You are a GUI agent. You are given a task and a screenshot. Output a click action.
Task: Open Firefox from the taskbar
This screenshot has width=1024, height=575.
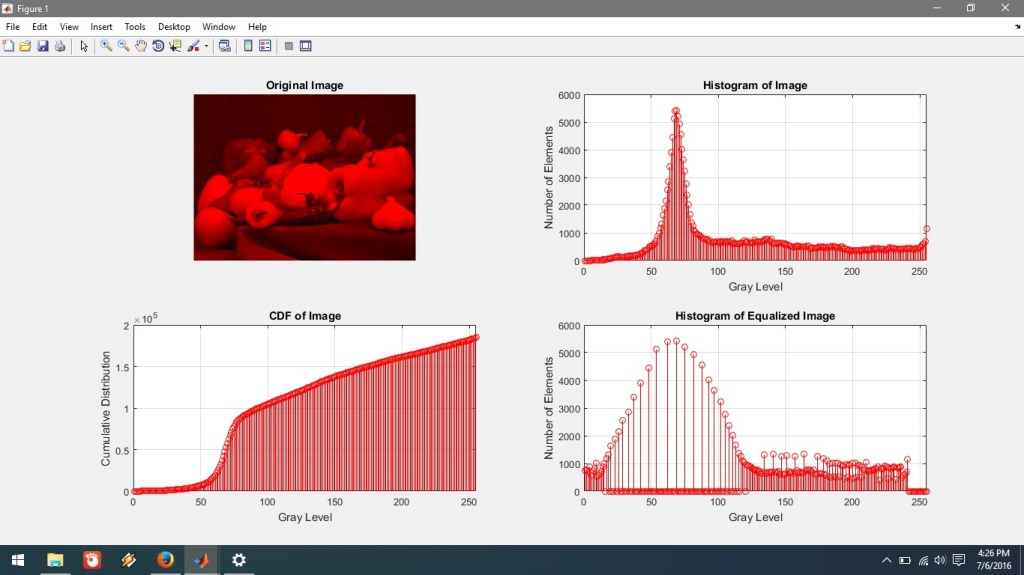(165, 560)
